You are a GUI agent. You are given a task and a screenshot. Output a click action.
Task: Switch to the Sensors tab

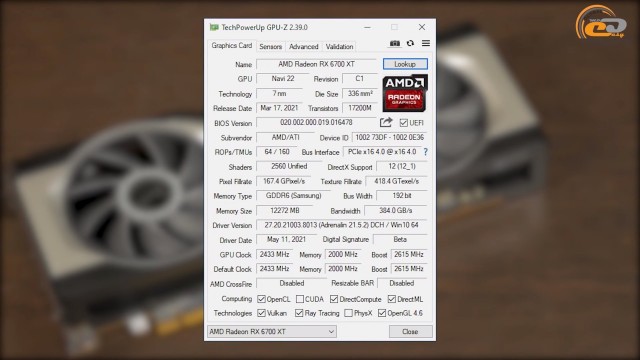coord(271,47)
